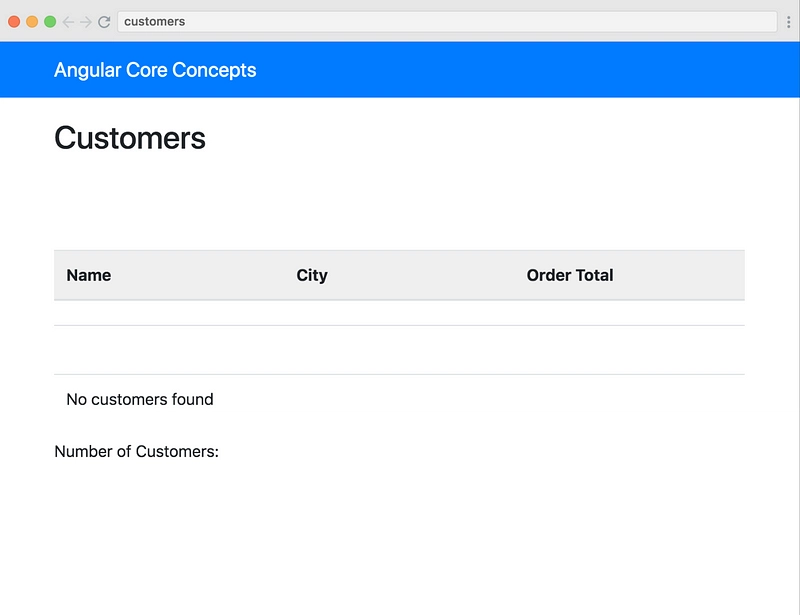Click the green maximize window button
The width and height of the screenshot is (800, 615).
pyautogui.click(x=50, y=22)
